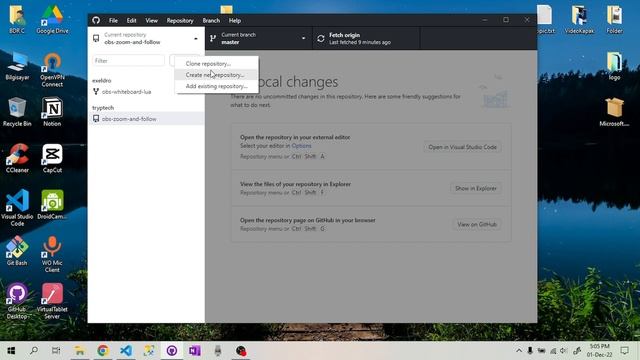Screen dimensions: 640x360
Task: Open the Git Bash desktop shortcut
Action: pyautogui.click(x=17, y=251)
